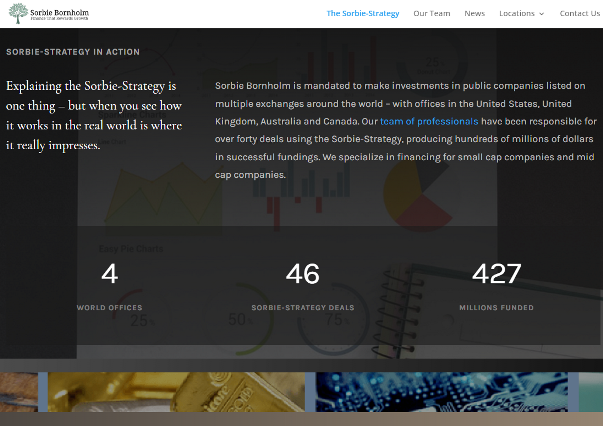
Task: Expand the Locations dropdown menu
Action: [521, 13]
